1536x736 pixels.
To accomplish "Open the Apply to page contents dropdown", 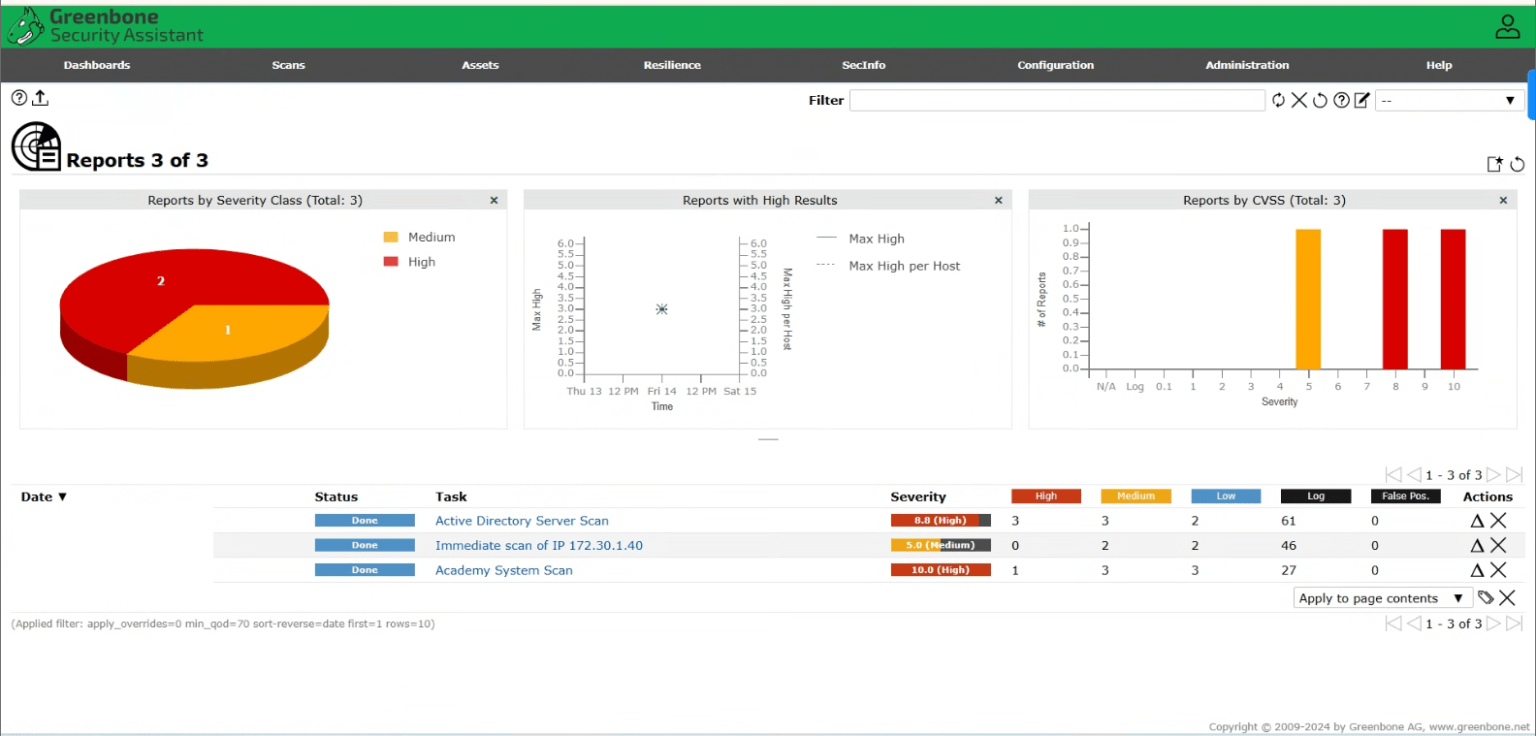I will [x=1381, y=597].
